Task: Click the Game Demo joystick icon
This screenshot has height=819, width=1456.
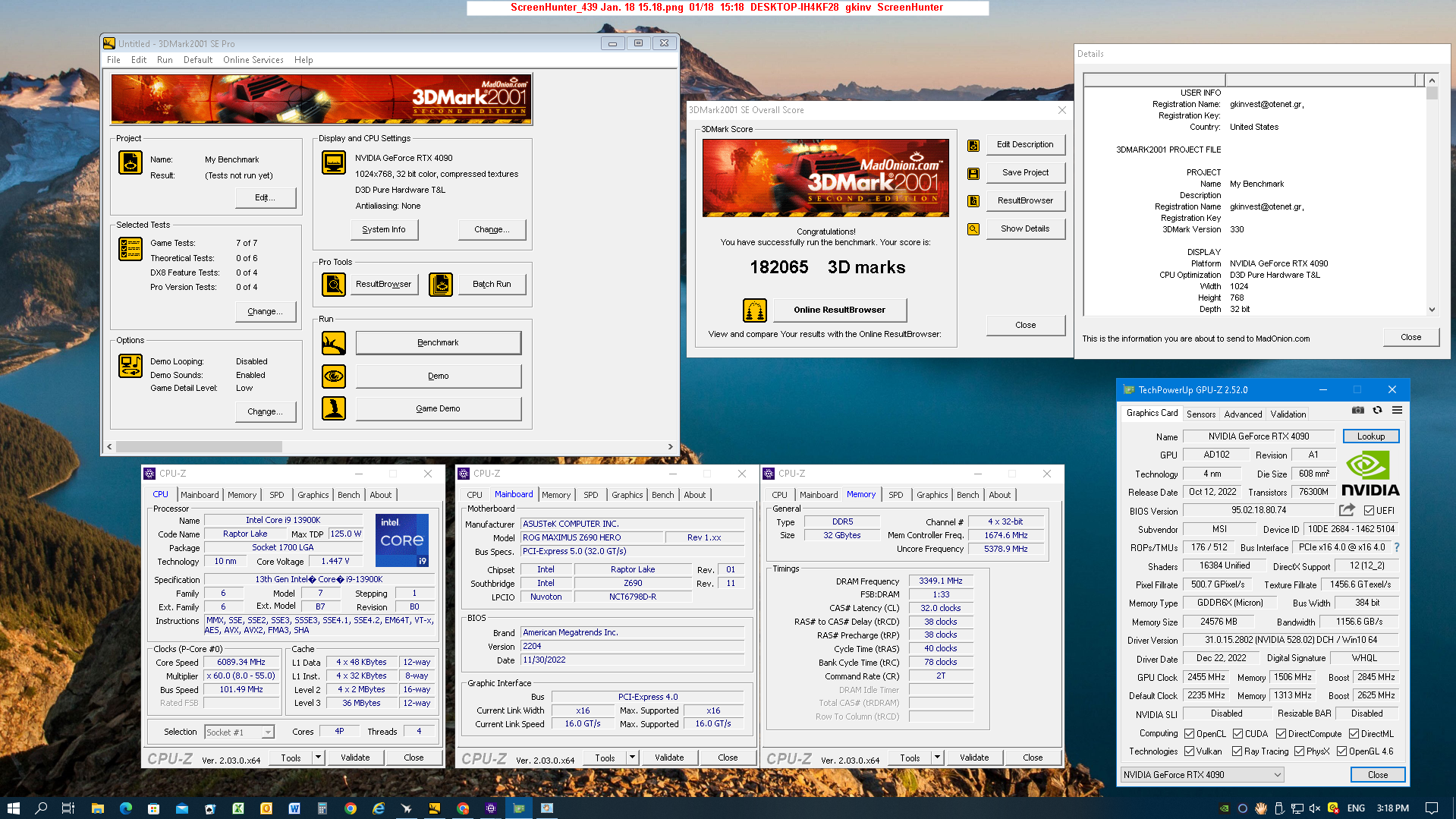Action: (334, 408)
